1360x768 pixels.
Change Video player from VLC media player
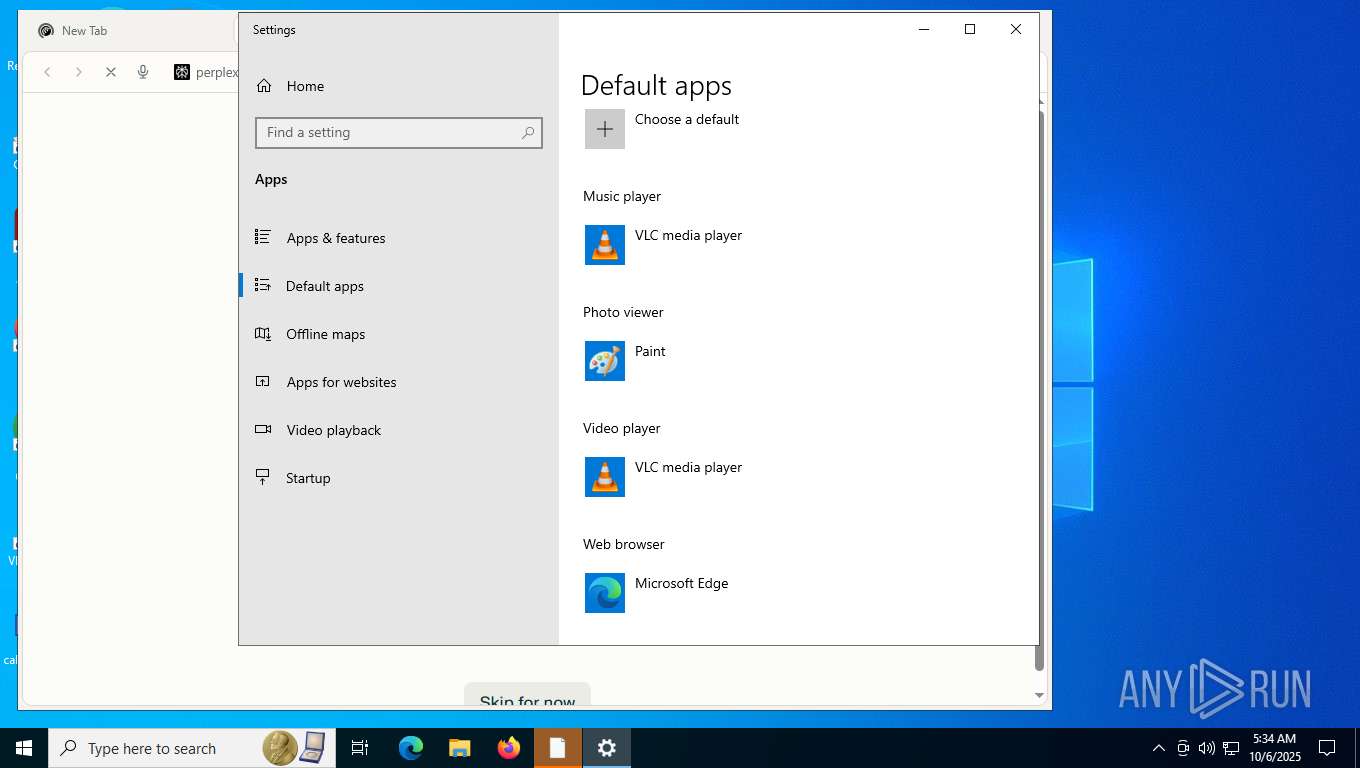688,467
